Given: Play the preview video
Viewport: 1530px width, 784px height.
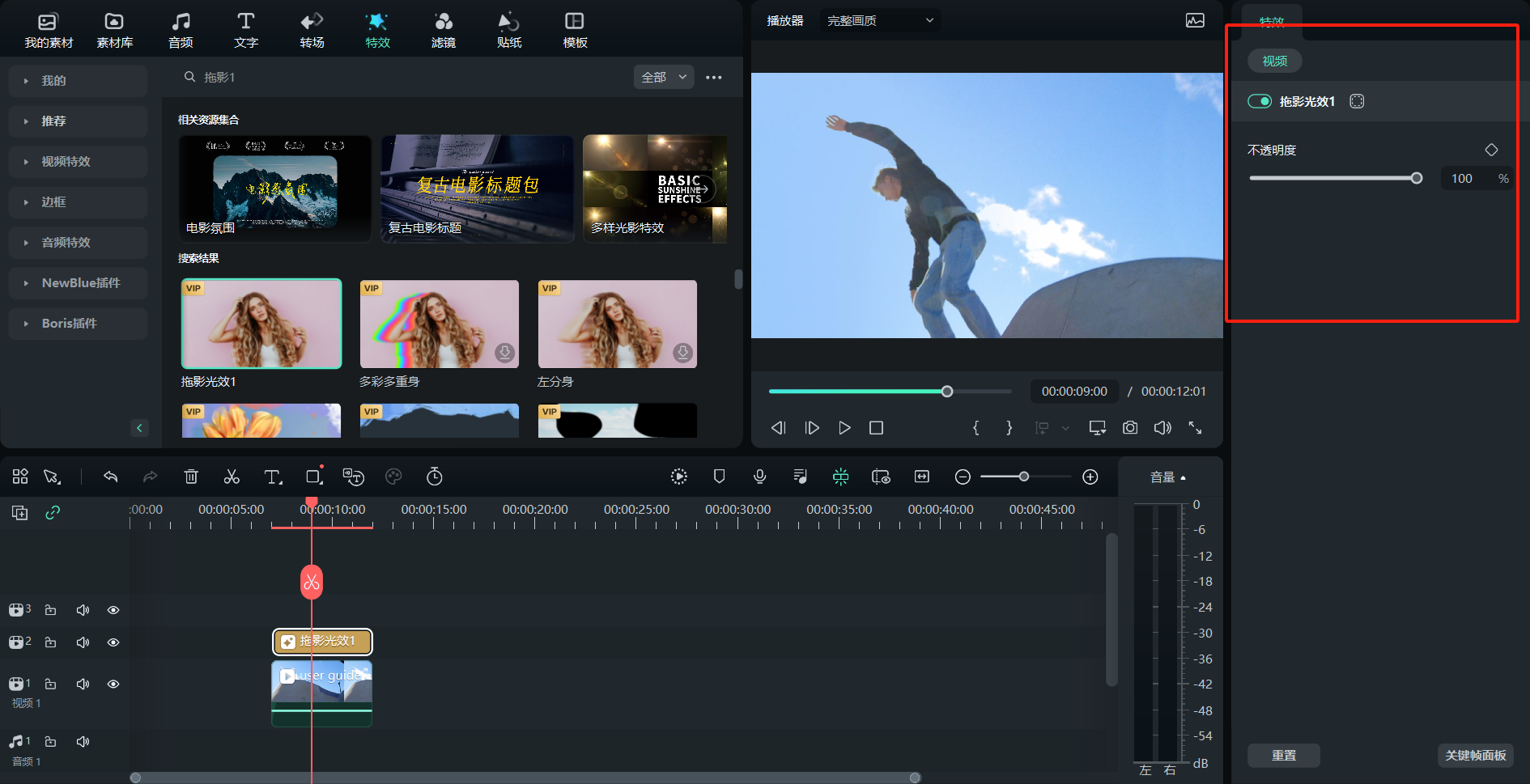Looking at the screenshot, I should (x=844, y=428).
